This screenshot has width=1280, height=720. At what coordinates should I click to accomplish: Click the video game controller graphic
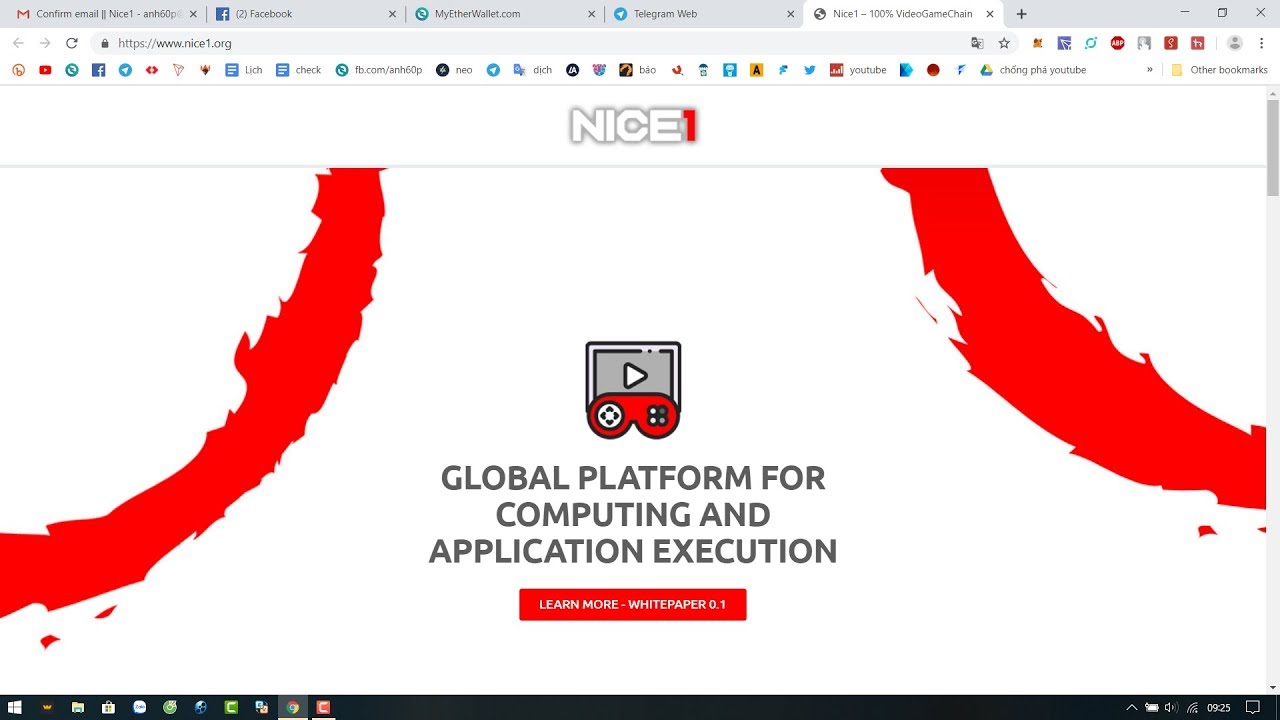pos(633,390)
